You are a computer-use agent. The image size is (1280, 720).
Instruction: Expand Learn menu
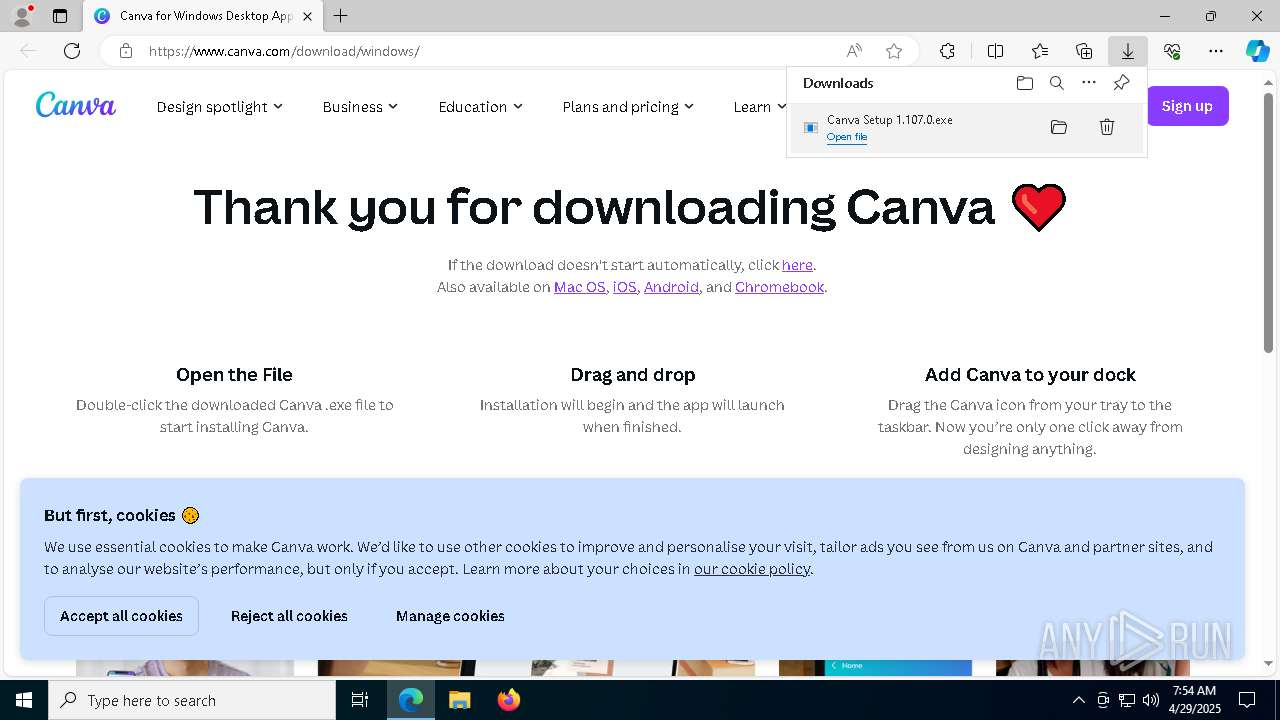[x=759, y=107]
